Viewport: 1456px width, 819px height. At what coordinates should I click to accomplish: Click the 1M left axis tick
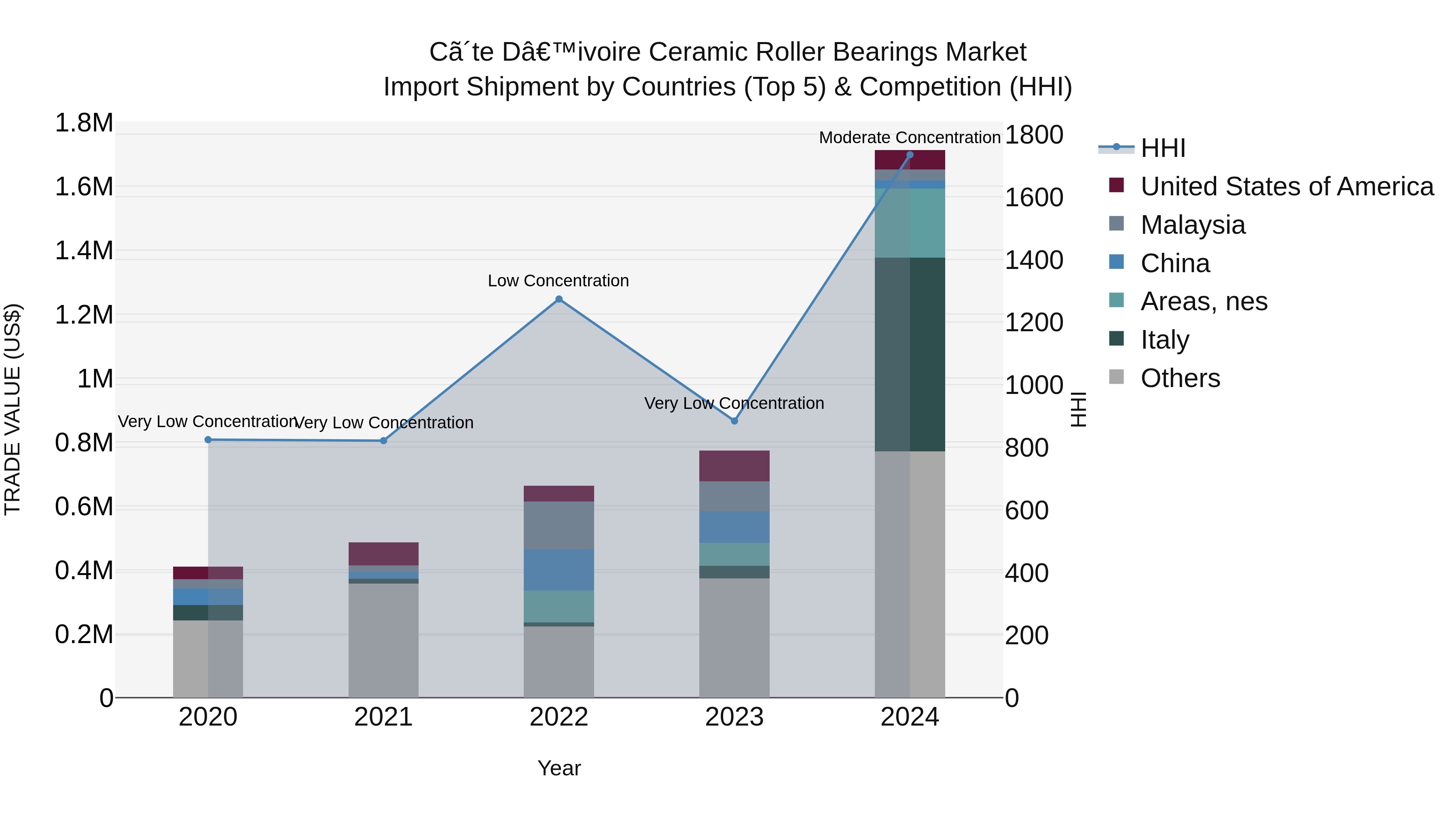95,379
